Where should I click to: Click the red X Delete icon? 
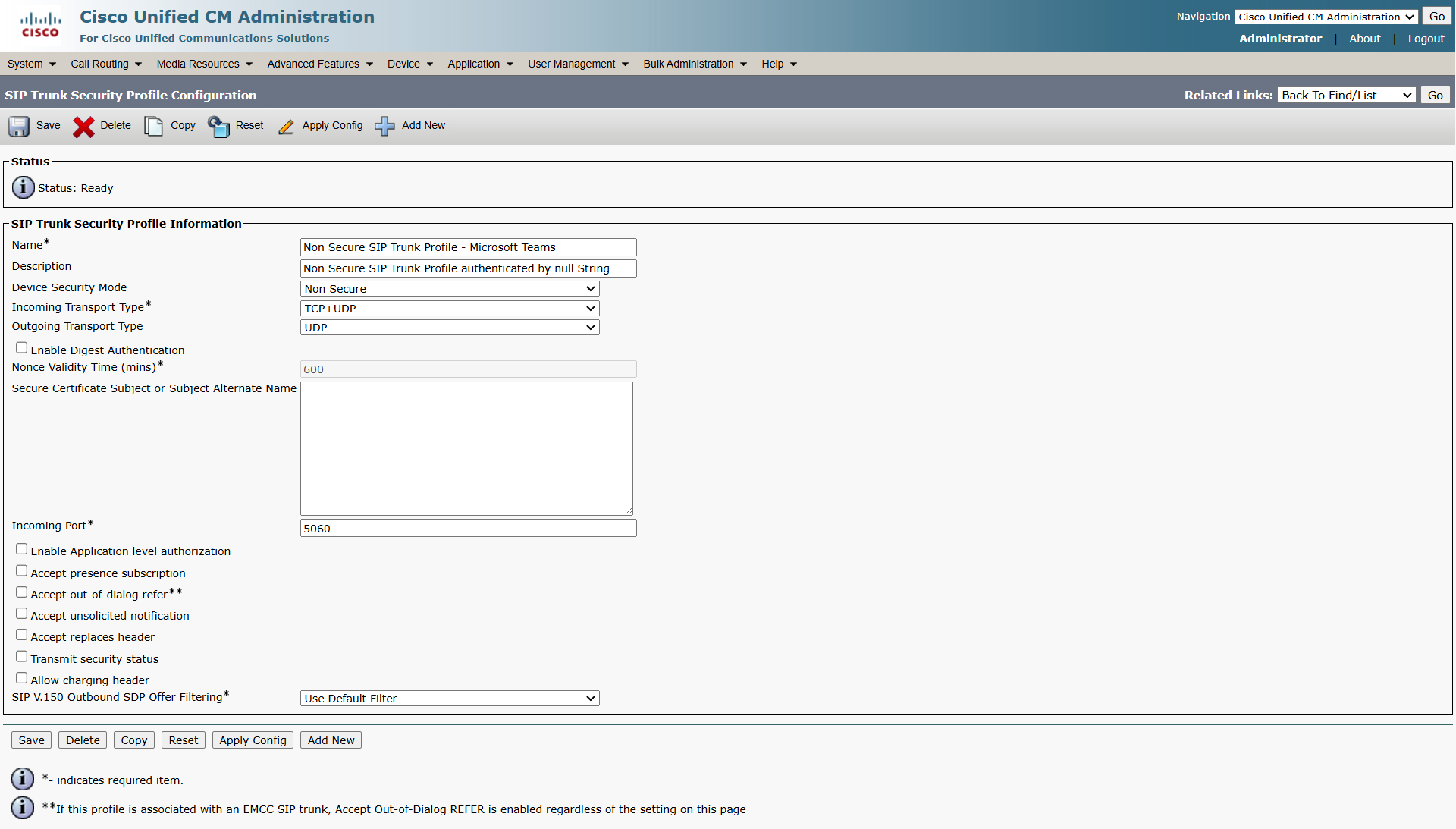click(x=83, y=127)
